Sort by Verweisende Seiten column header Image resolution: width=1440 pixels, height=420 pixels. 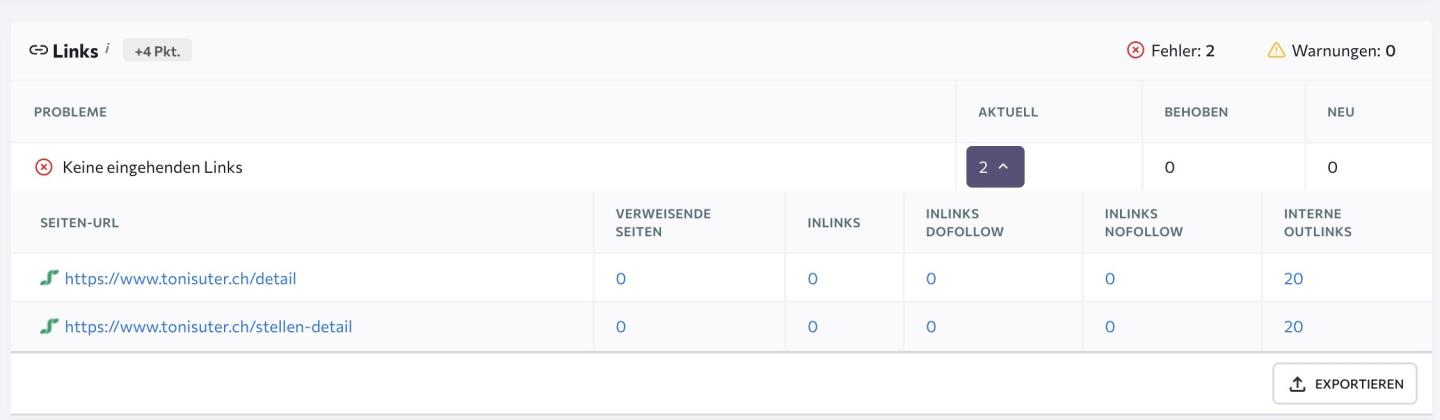pos(656,223)
